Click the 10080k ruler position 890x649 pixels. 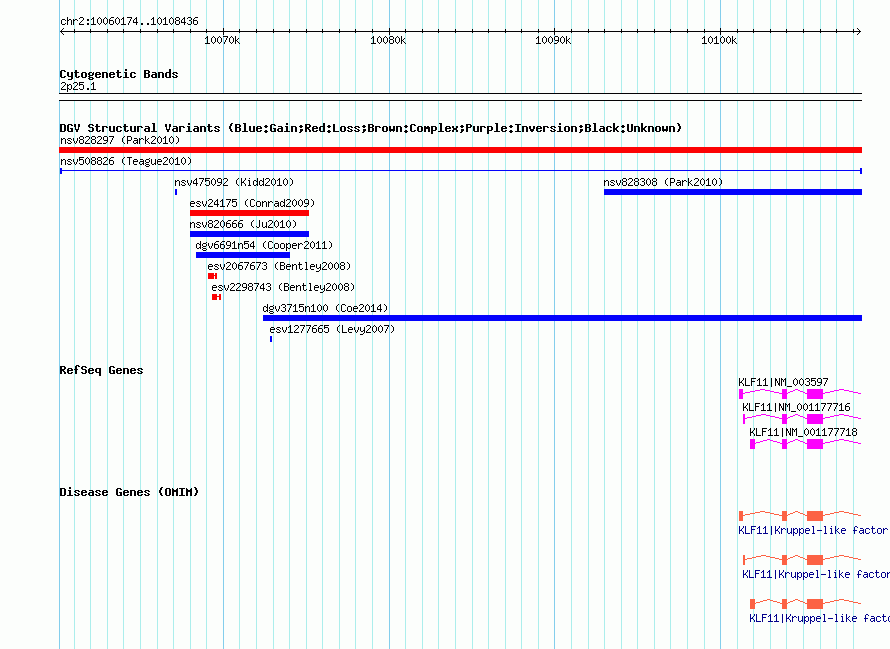point(389,40)
